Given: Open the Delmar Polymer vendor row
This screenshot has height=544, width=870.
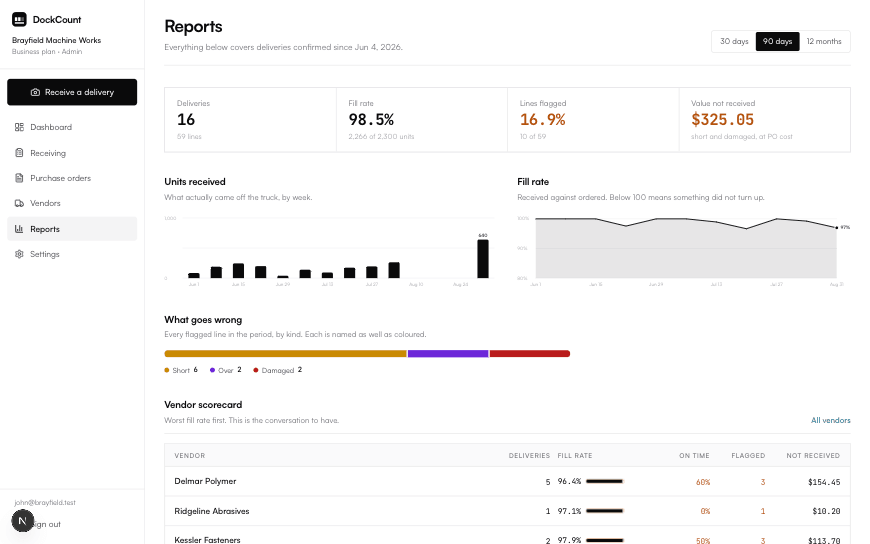Looking at the screenshot, I should 507,481.
